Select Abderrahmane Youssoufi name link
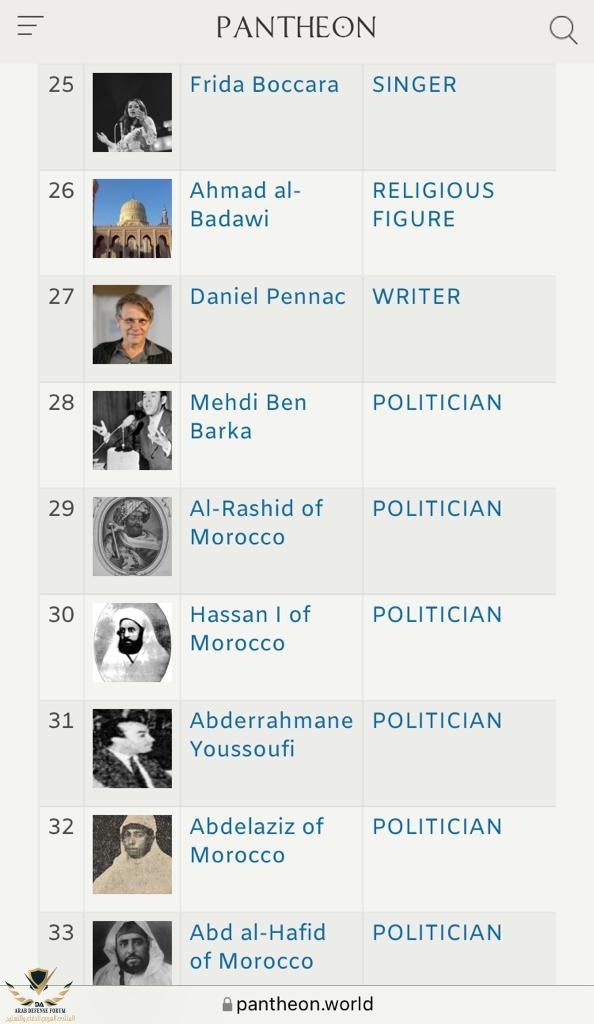 click(x=272, y=734)
